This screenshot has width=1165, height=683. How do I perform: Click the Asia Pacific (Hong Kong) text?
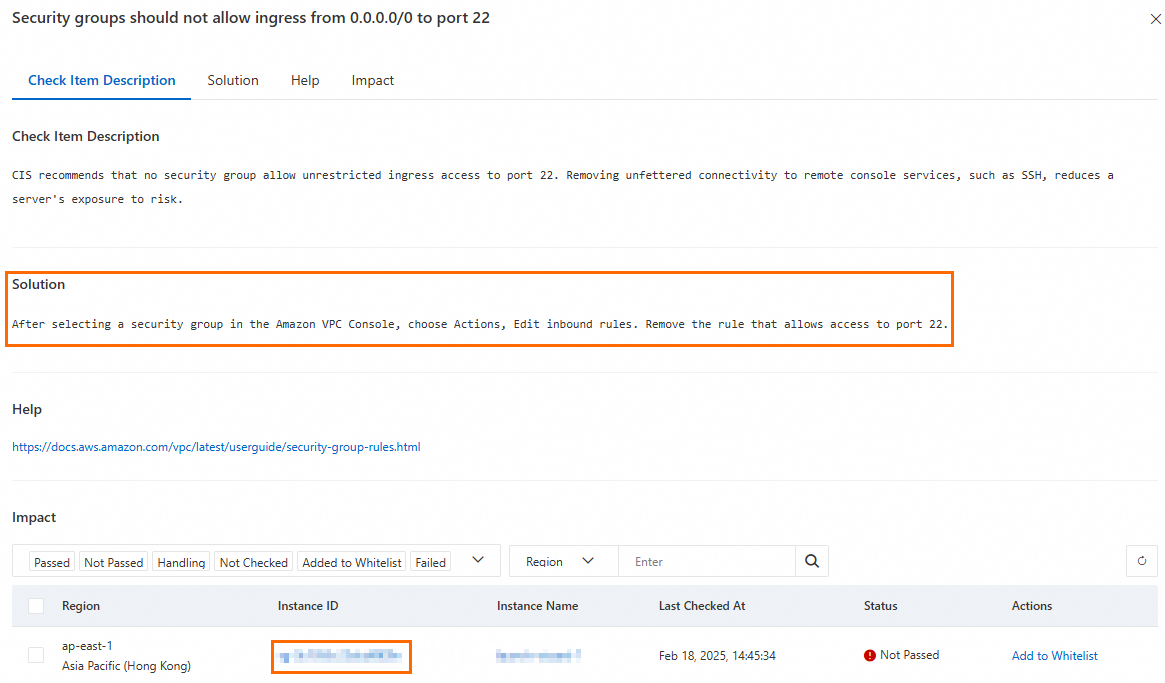[126, 666]
